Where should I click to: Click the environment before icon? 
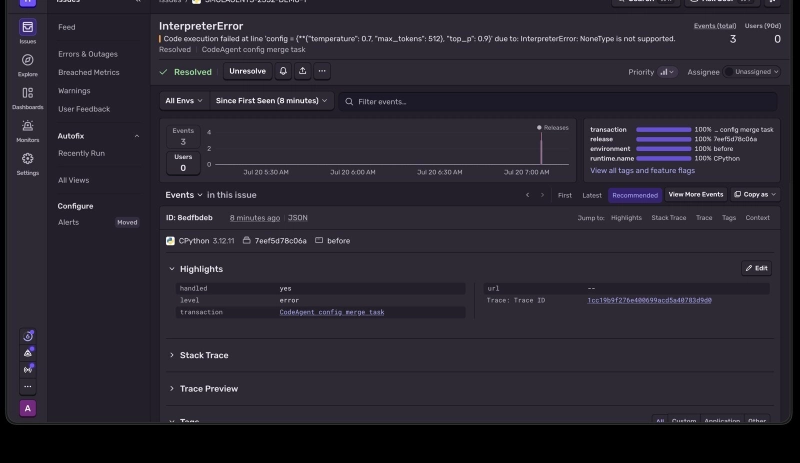[x=319, y=240]
